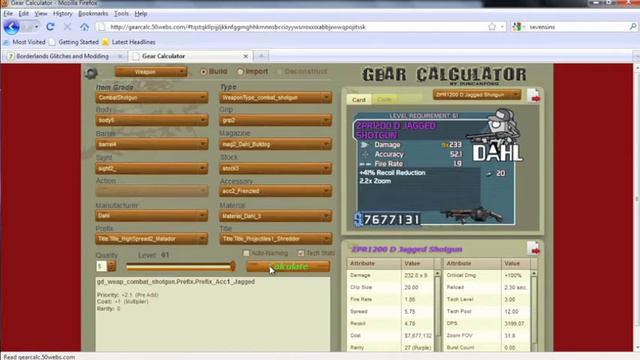Click the Quality value field

pos(102,266)
